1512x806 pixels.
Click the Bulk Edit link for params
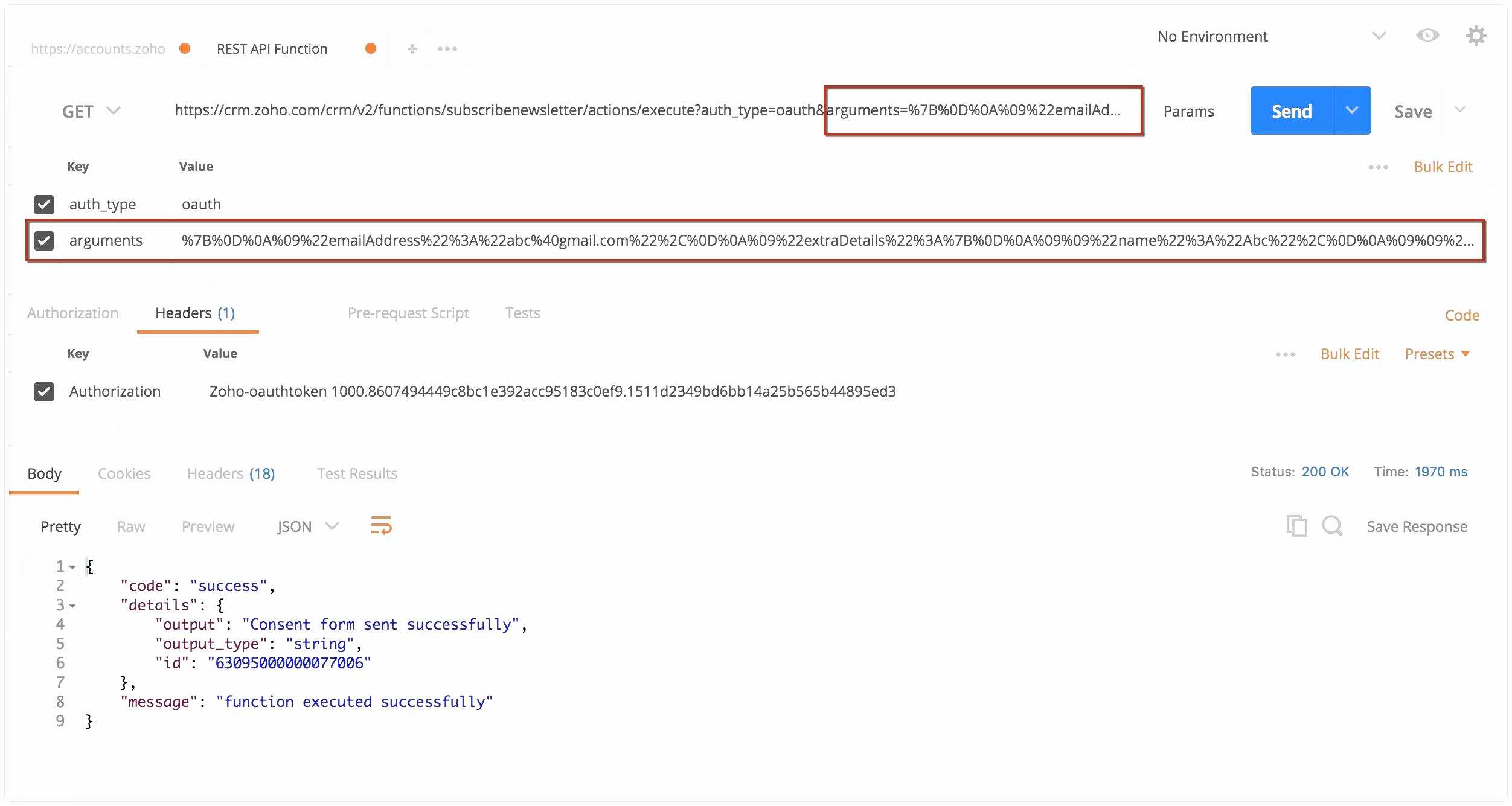(1442, 166)
